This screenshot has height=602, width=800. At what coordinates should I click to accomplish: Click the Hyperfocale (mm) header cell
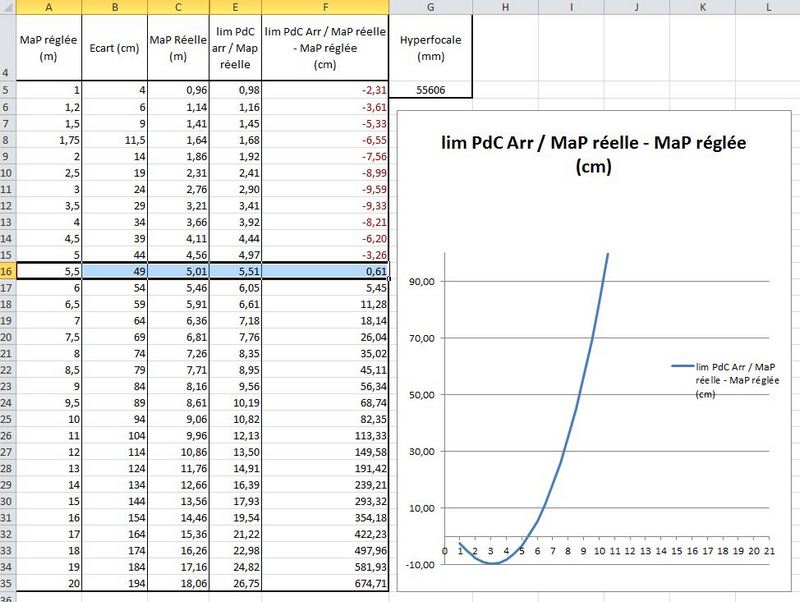pyautogui.click(x=430, y=49)
